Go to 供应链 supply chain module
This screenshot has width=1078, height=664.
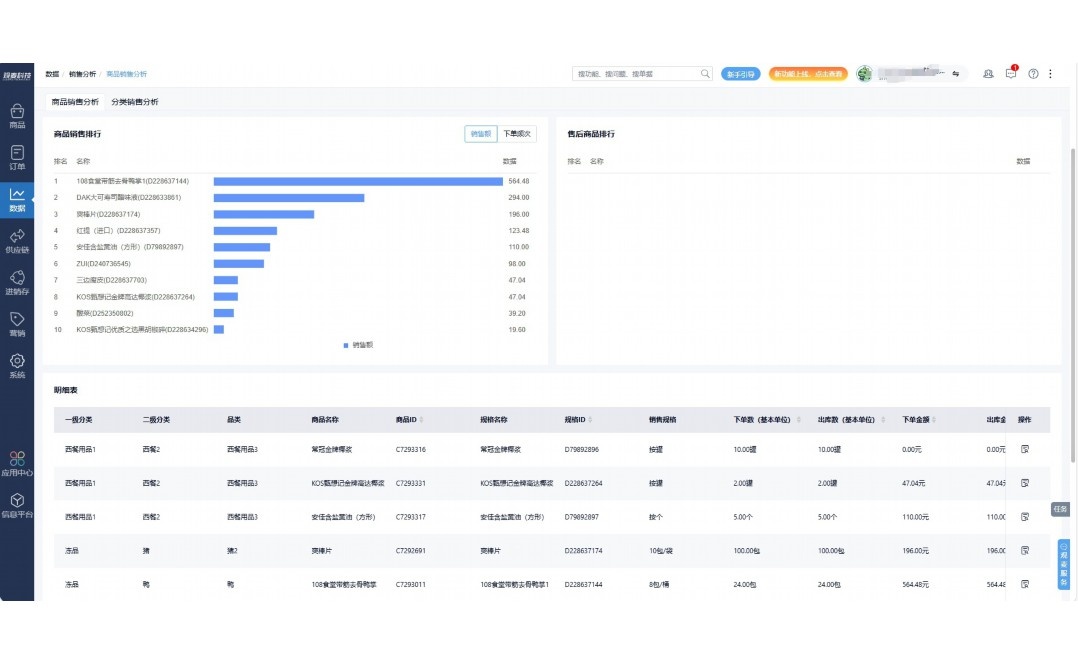coord(17,240)
